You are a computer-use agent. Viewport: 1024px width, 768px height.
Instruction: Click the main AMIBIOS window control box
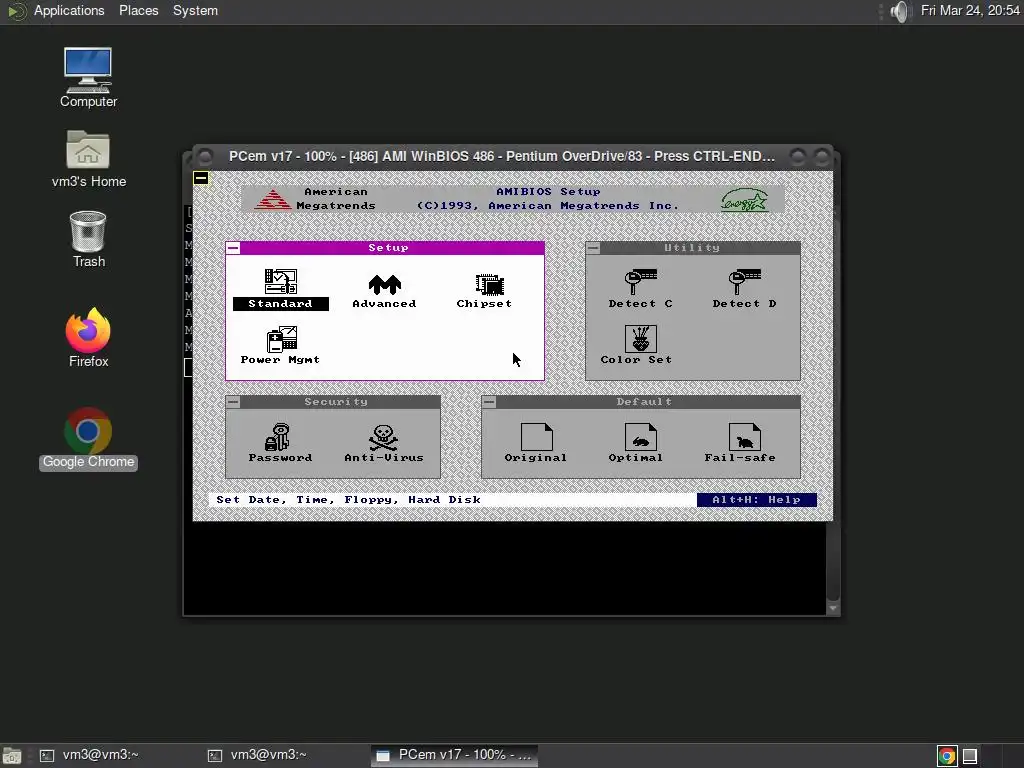(x=201, y=178)
